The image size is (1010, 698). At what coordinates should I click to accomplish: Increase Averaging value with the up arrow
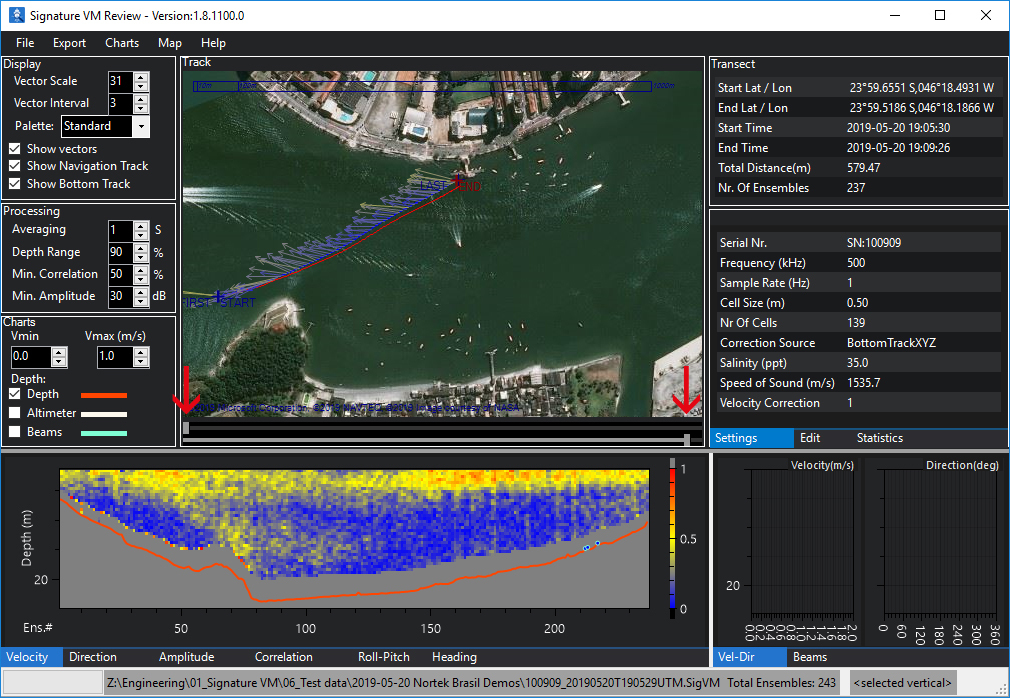coord(141,225)
